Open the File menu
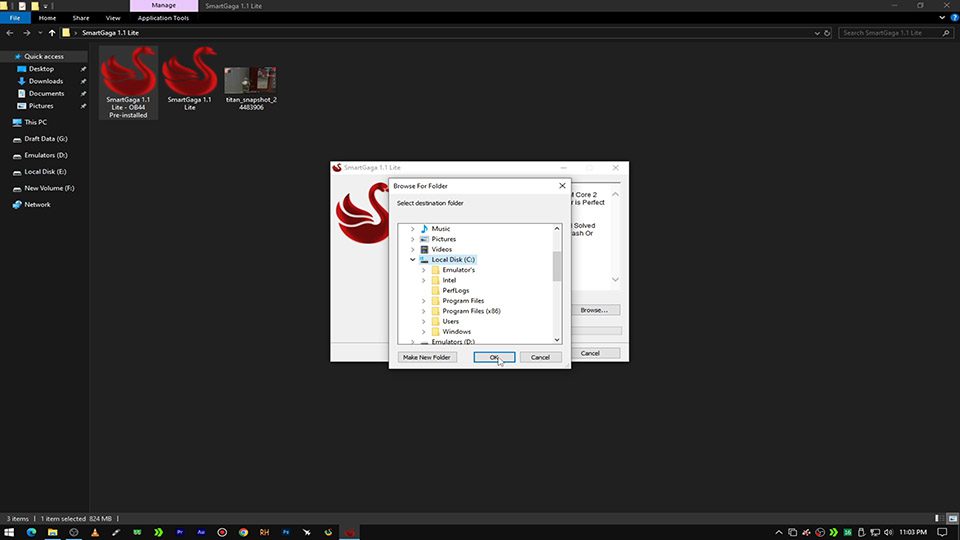This screenshot has width=960, height=540. pyautogui.click(x=15, y=18)
